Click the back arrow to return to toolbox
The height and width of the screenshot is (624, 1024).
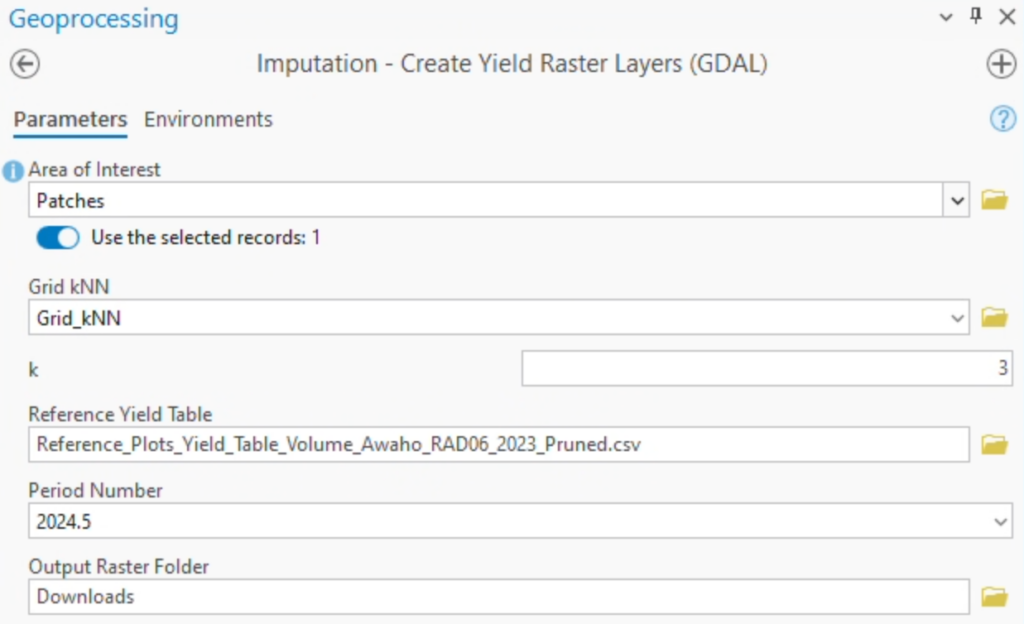[x=25, y=63]
